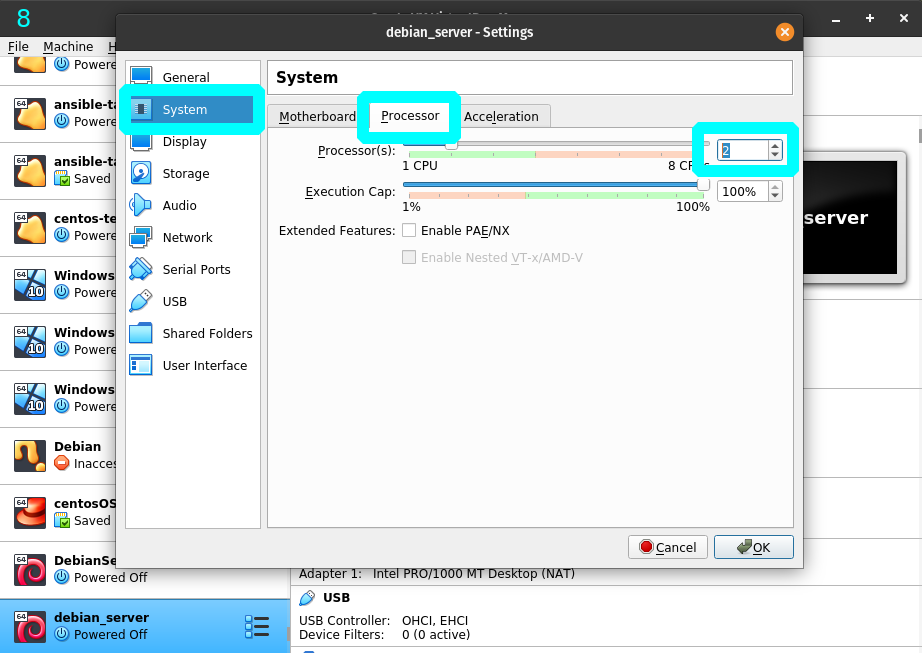Confirm settings with the OK button
The width and height of the screenshot is (922, 653).
753,547
